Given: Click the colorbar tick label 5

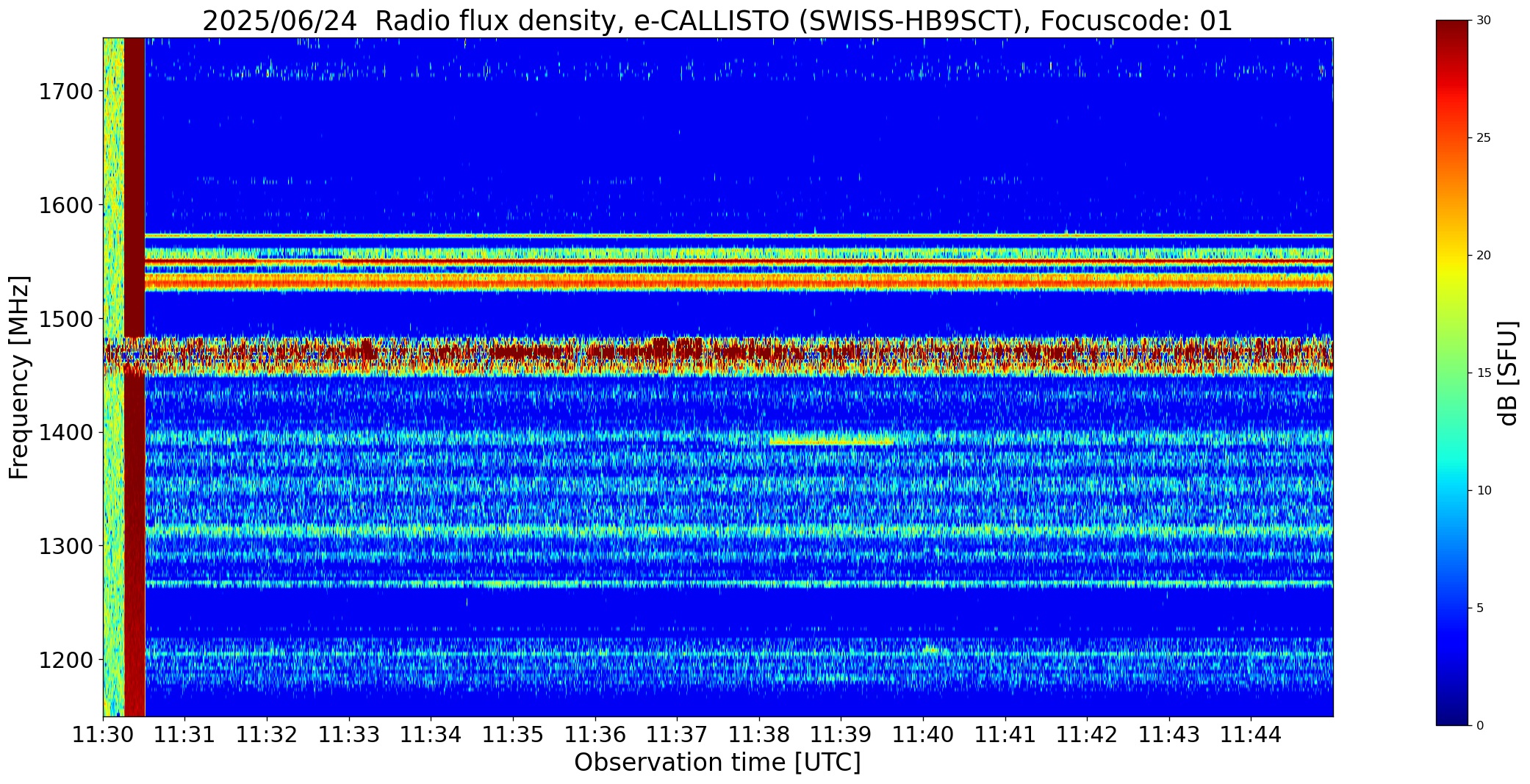Looking at the screenshot, I should point(1480,608).
